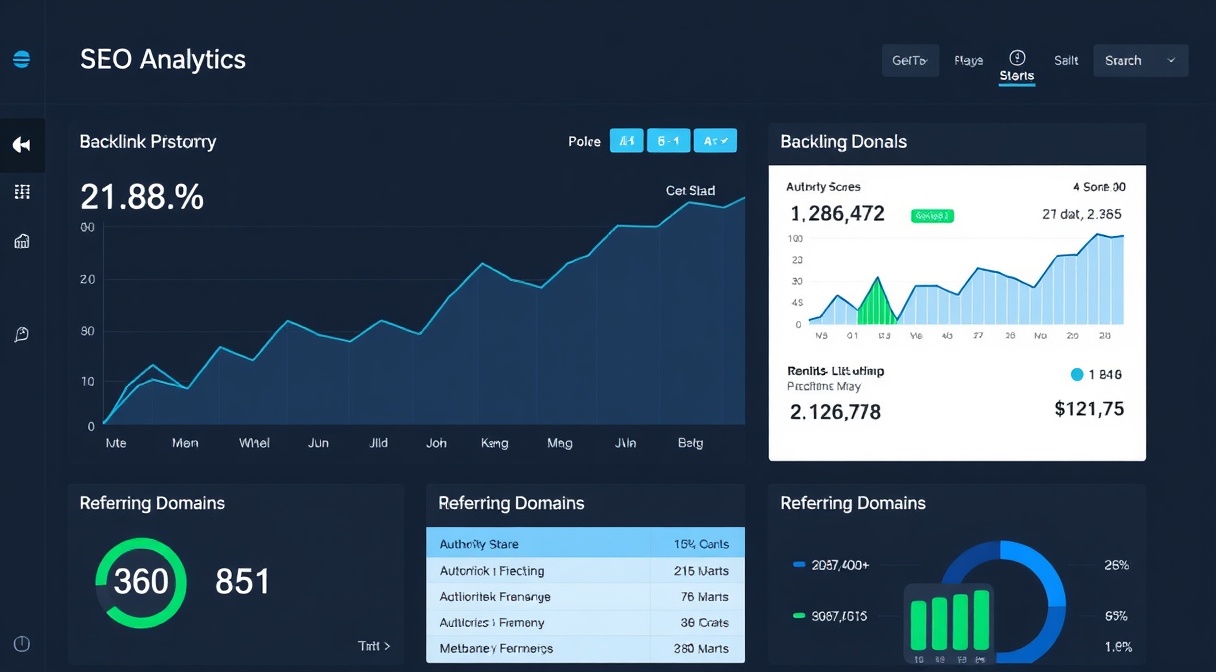Click the 1,286,472 authority value
1216x672 pixels.
pyautogui.click(x=837, y=213)
